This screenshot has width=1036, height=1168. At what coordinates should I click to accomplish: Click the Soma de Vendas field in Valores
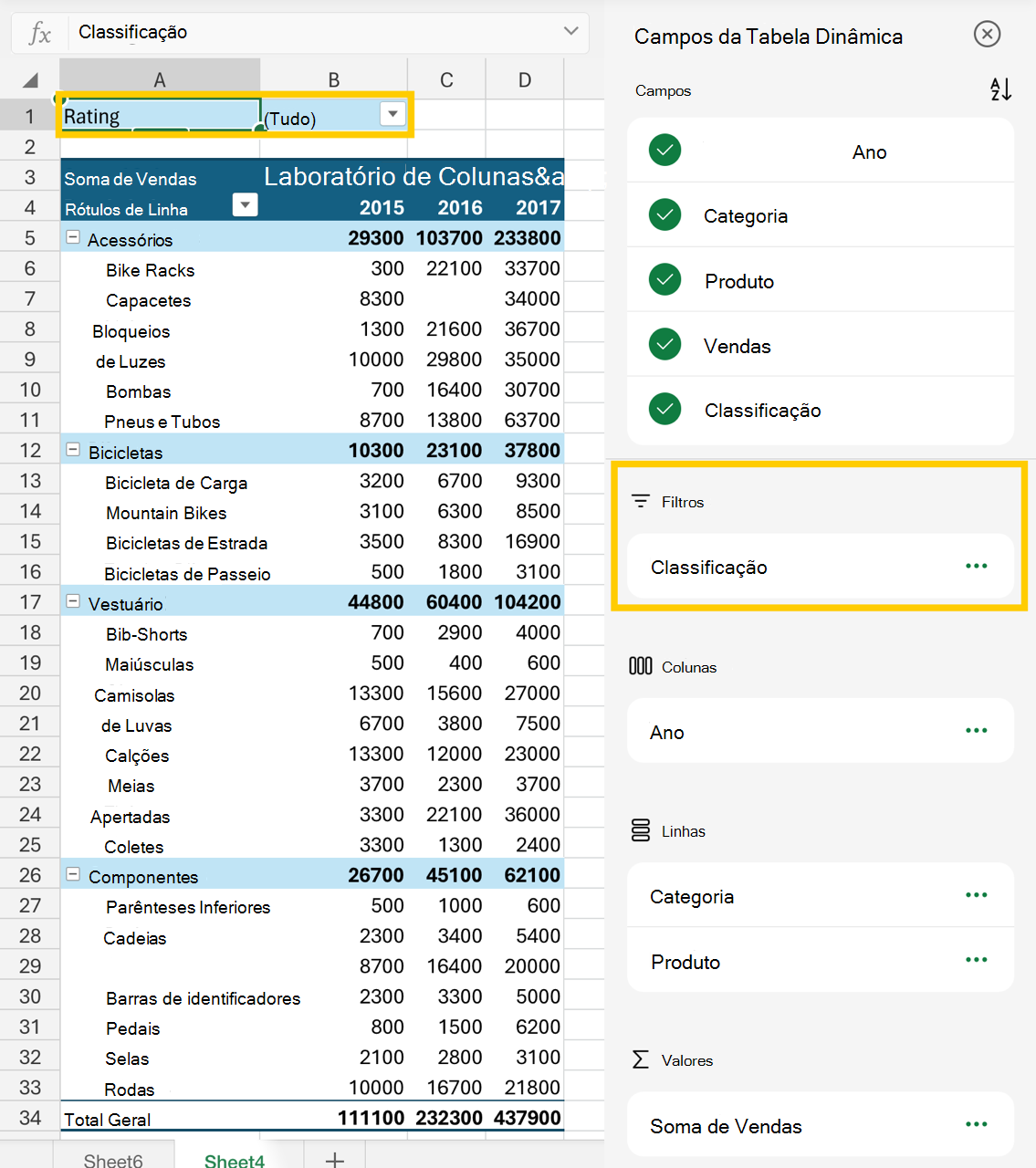[x=821, y=1125]
